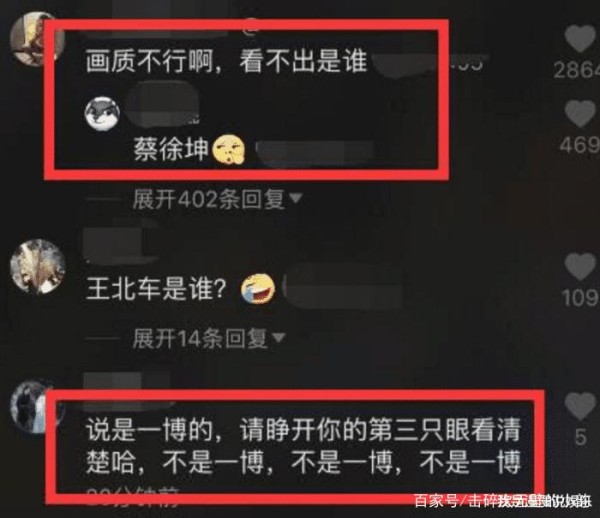
Task: Open the avatar of the 一博 commenter
Action: tap(34, 406)
